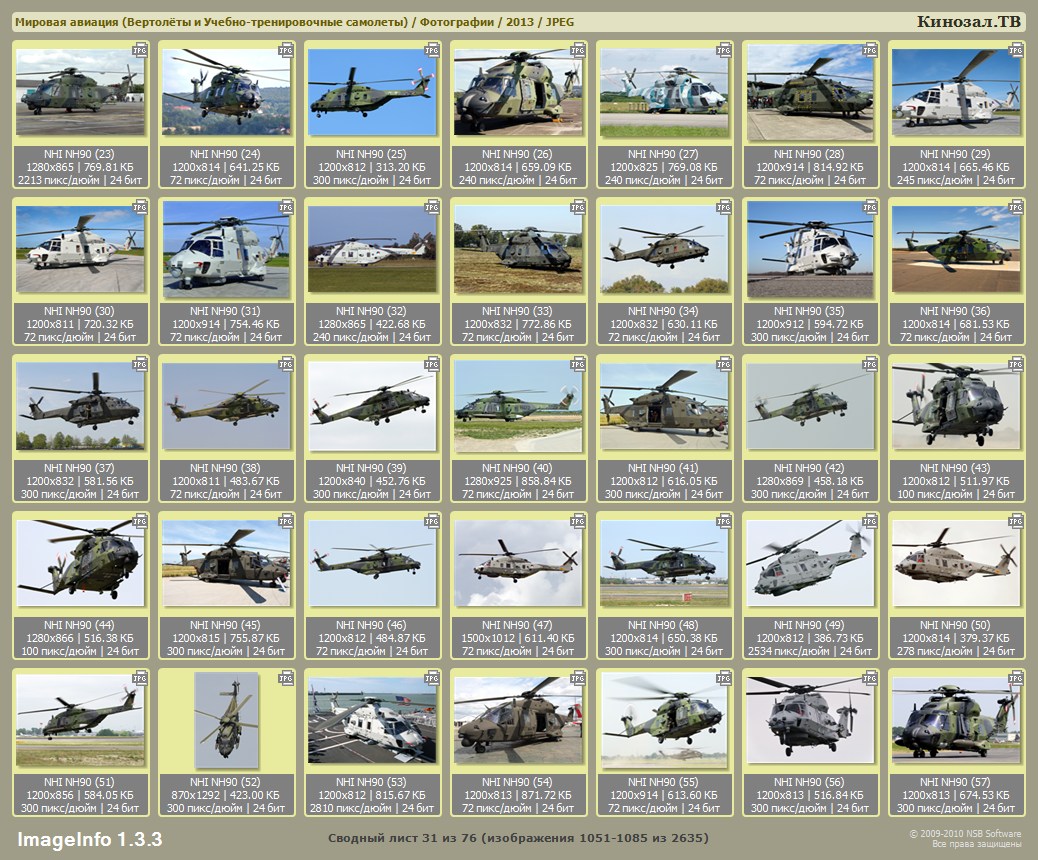This screenshot has width=1038, height=860.
Task: Click the JPG badge on NHI NH90 (35)
Action: point(870,207)
